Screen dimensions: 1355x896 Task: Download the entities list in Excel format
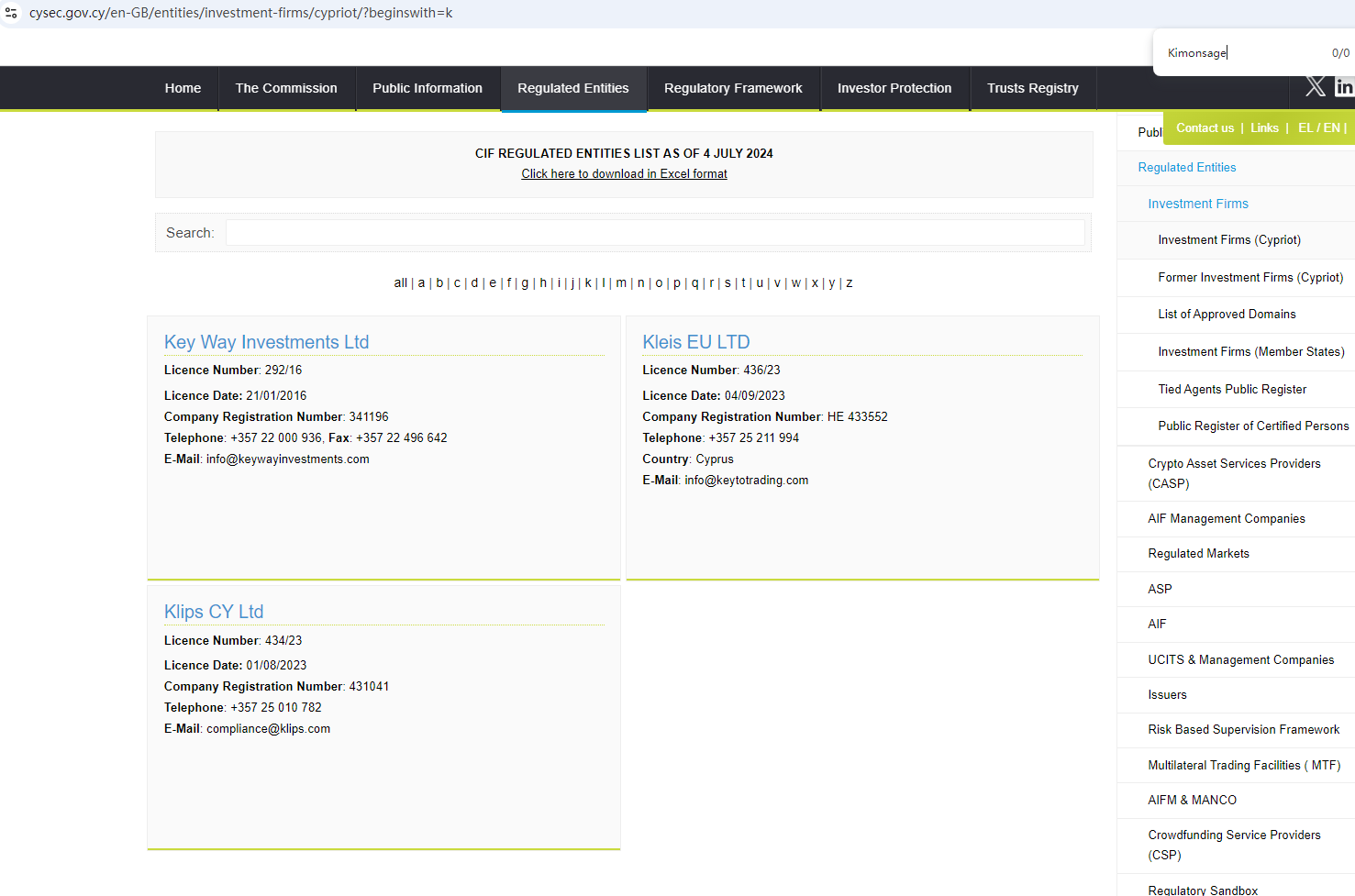624,174
